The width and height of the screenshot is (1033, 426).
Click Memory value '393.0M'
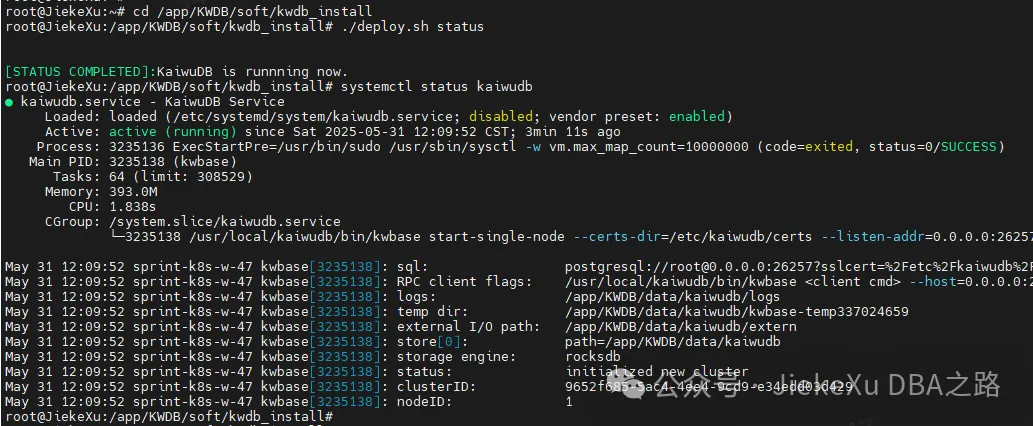[133, 192]
